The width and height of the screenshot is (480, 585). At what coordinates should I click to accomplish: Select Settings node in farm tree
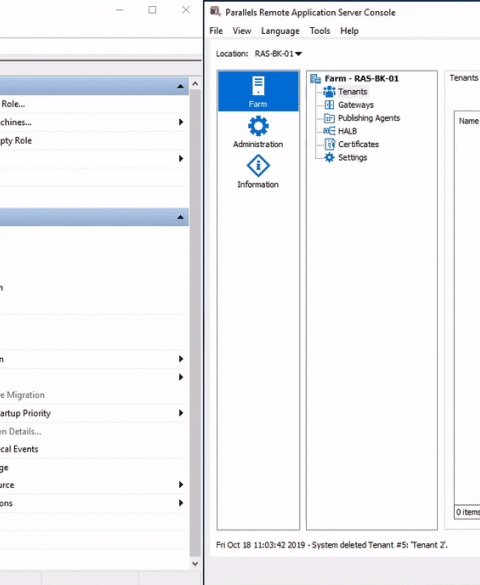point(352,157)
